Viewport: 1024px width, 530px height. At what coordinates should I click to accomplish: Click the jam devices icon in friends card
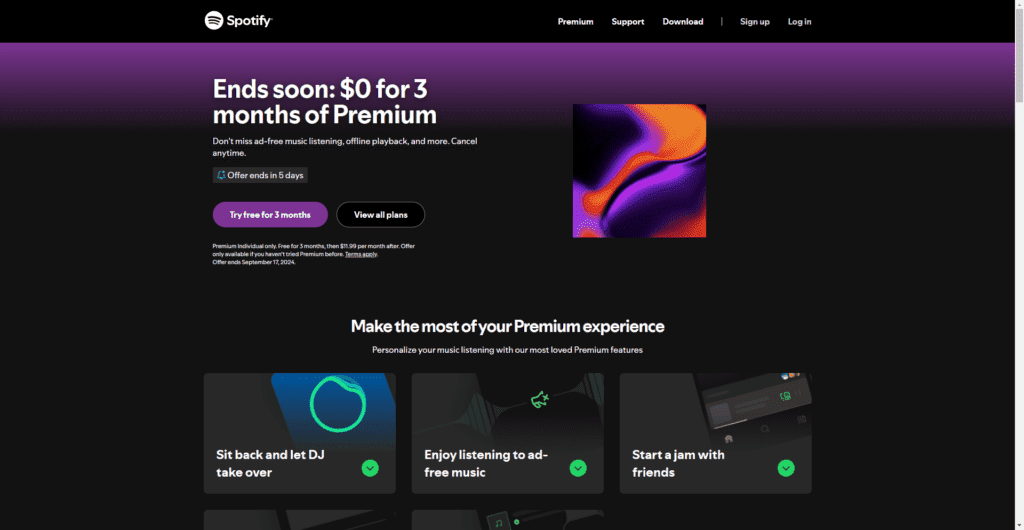point(786,396)
